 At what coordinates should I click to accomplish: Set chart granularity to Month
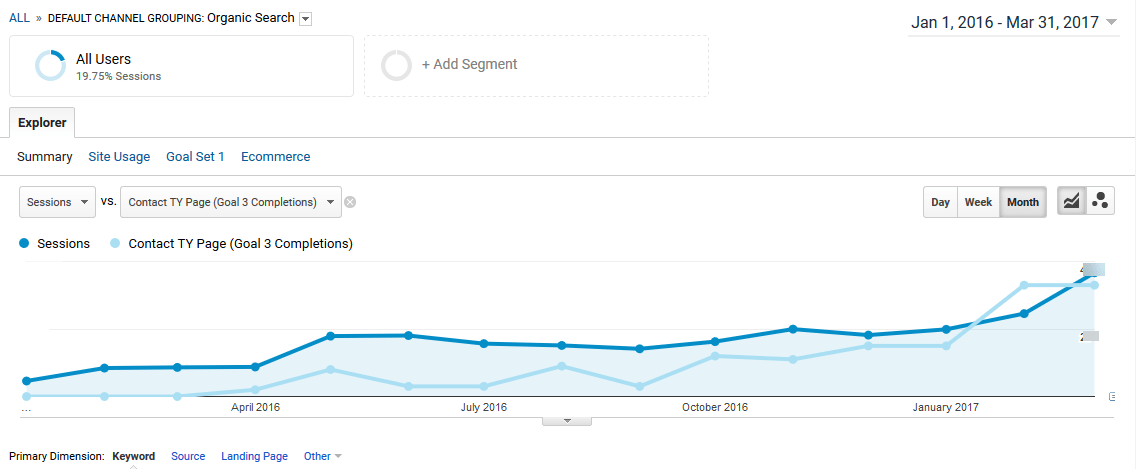(x=1023, y=202)
